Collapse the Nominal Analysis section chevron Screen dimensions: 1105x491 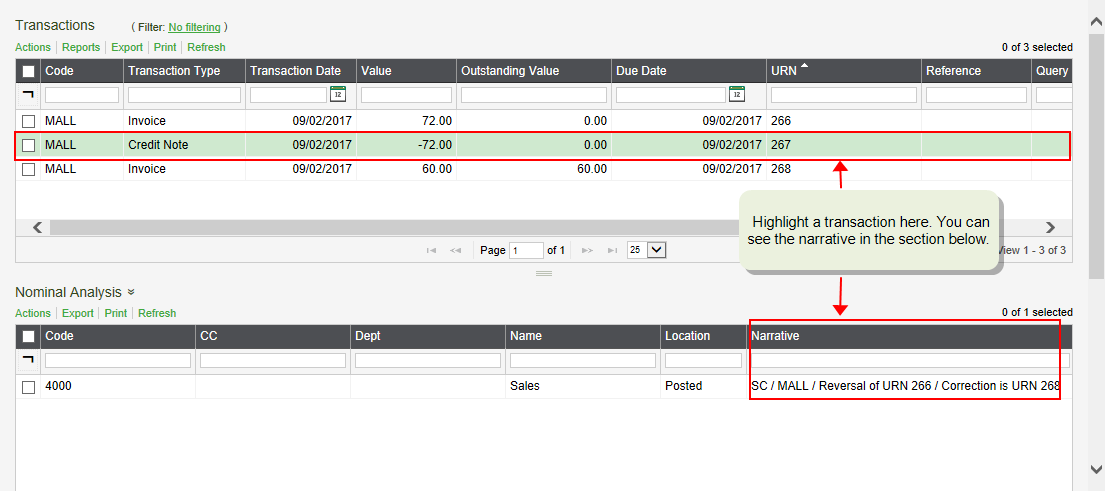click(x=131, y=292)
